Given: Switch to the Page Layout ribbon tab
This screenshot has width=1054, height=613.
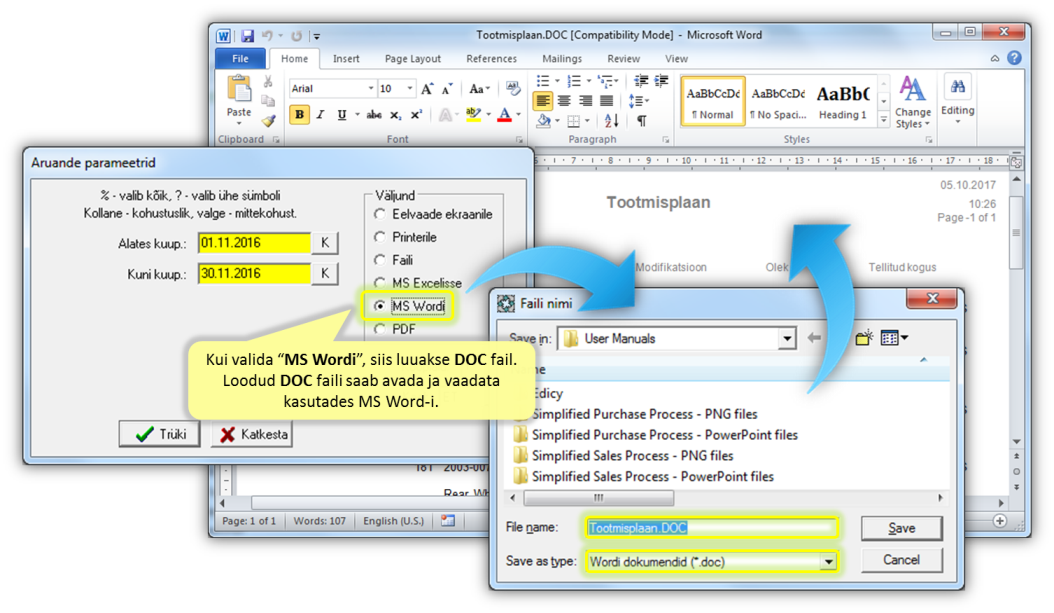Looking at the screenshot, I should [x=413, y=59].
